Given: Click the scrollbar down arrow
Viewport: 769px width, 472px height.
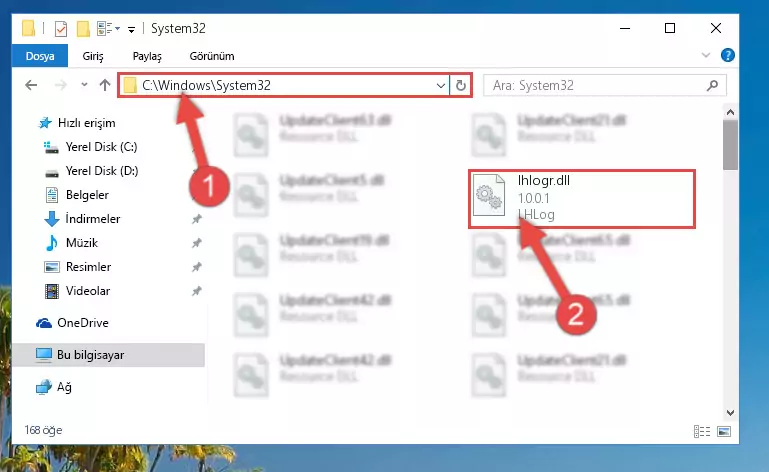Looking at the screenshot, I should click(730, 413).
